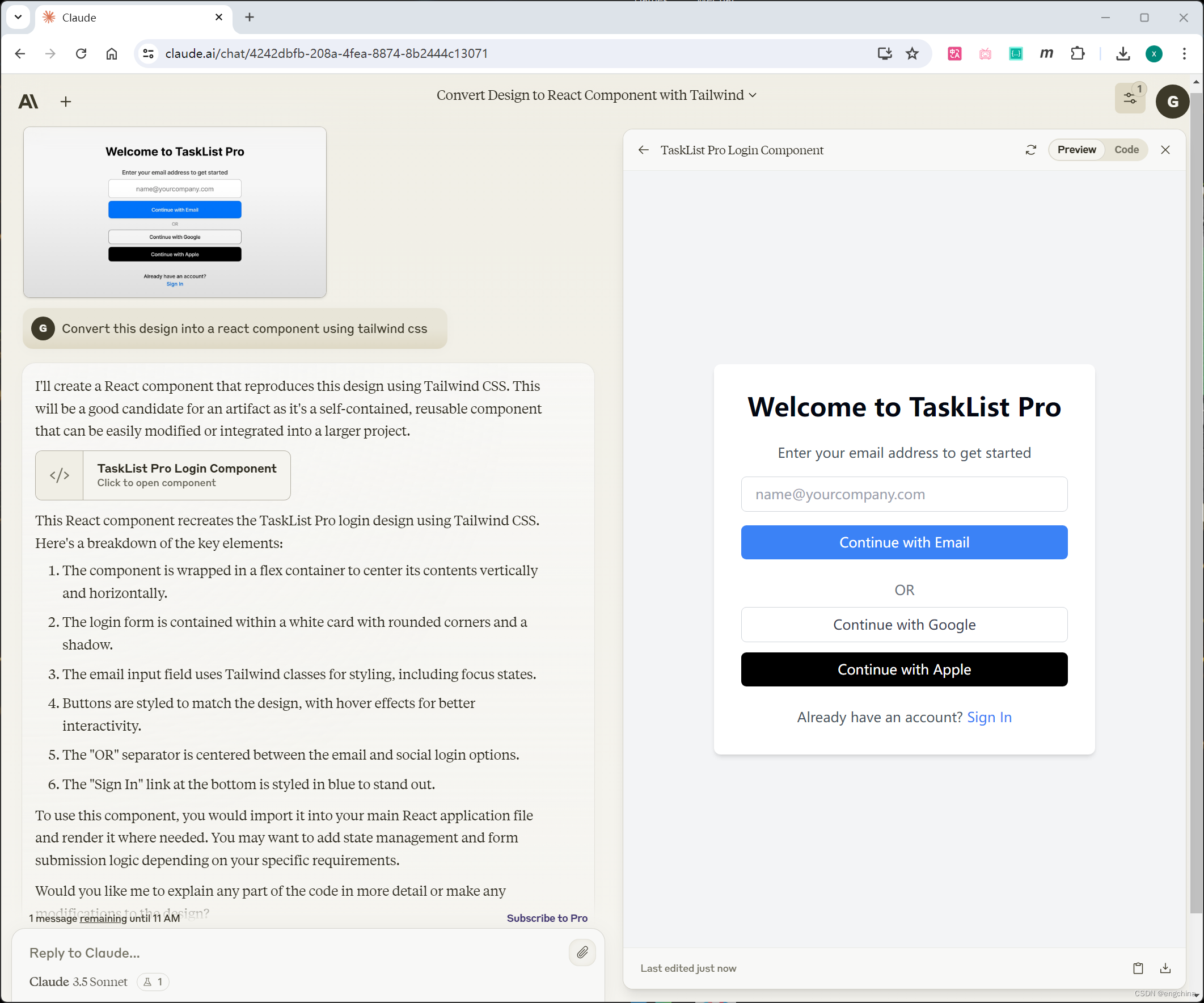Click the Anthropic logo in the sidebar
Viewport: 1204px width, 1003px height.
[x=28, y=102]
